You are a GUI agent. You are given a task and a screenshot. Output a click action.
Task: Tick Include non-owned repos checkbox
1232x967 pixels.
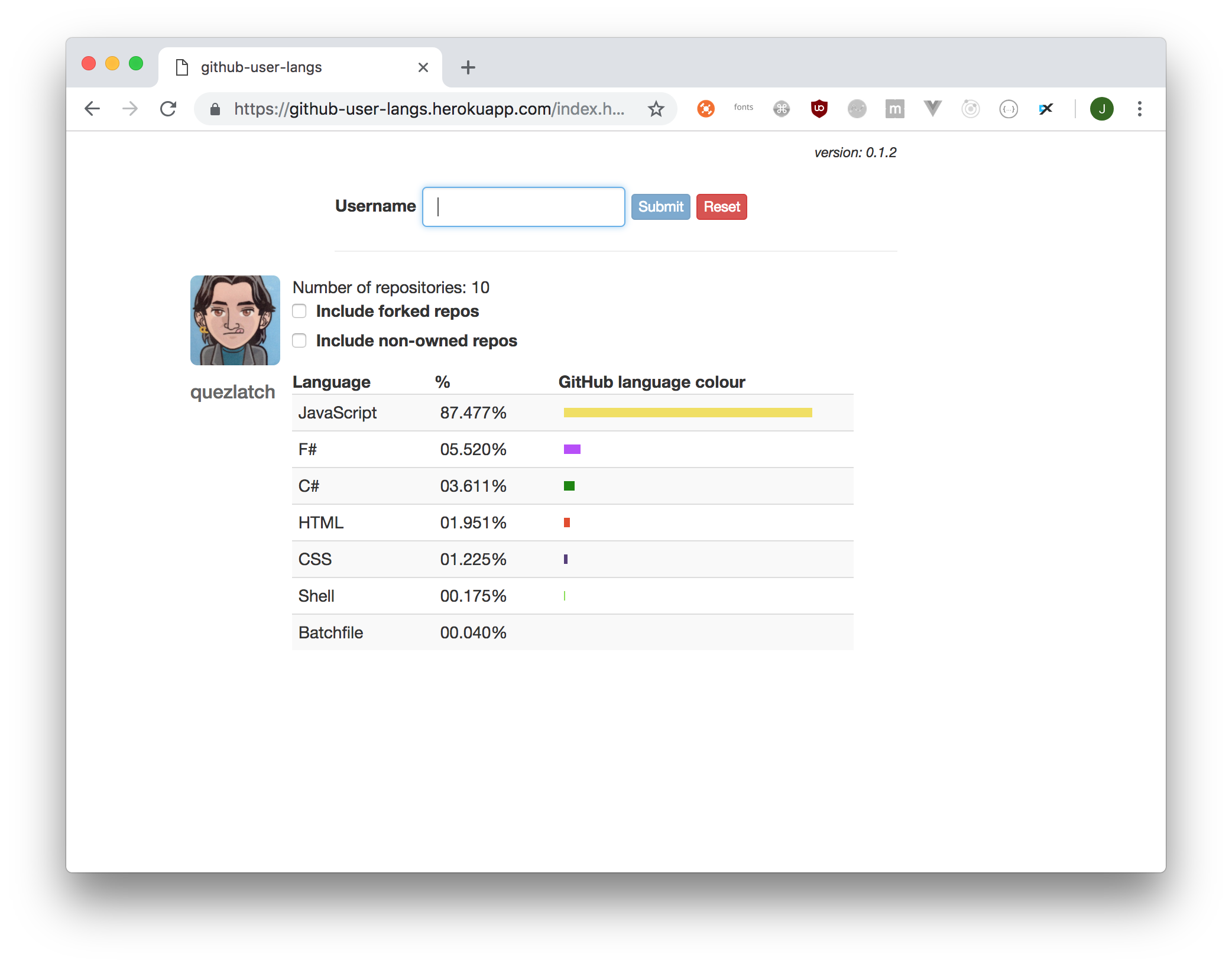(299, 340)
